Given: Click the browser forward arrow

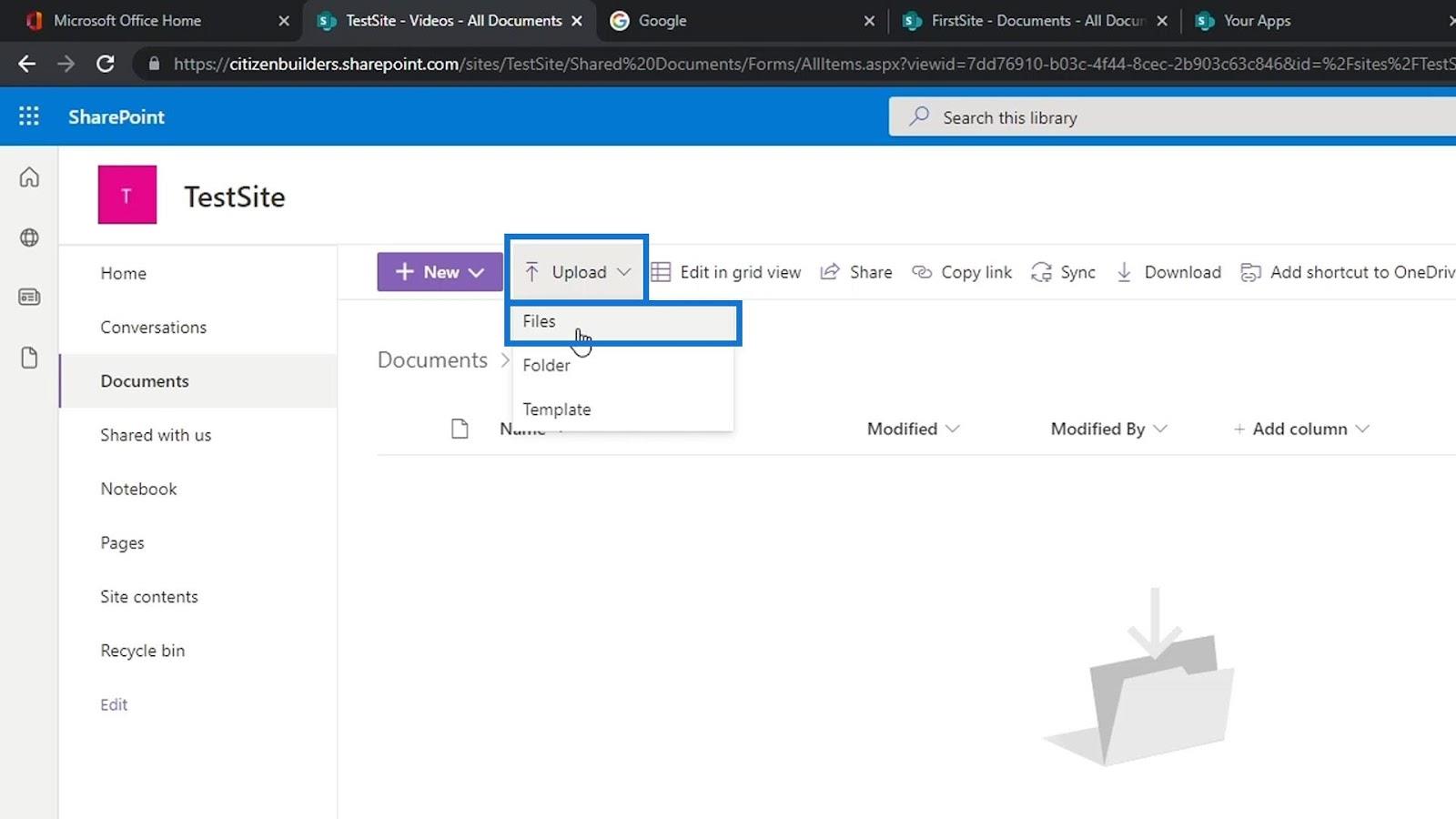Looking at the screenshot, I should click(x=66, y=64).
